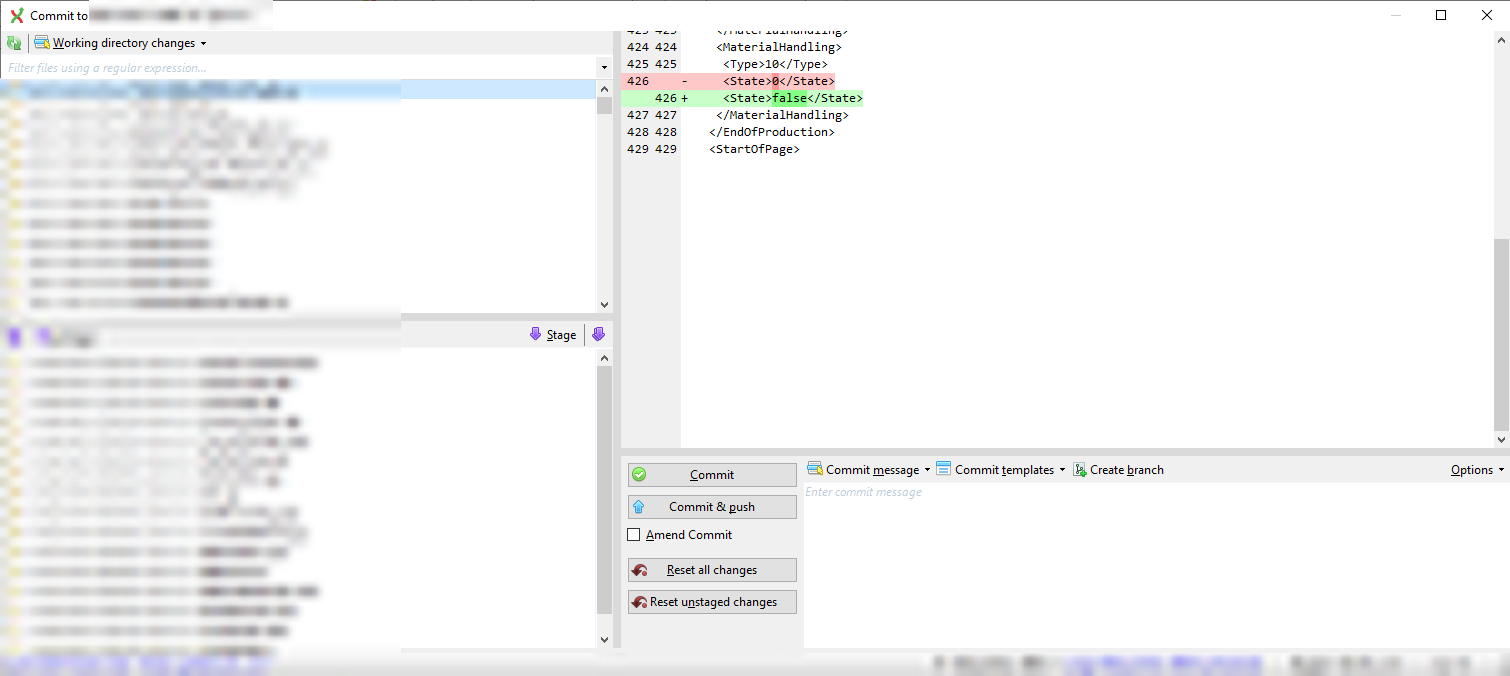1510x676 pixels.
Task: Focus the regular expression file filter field
Action: [298, 68]
